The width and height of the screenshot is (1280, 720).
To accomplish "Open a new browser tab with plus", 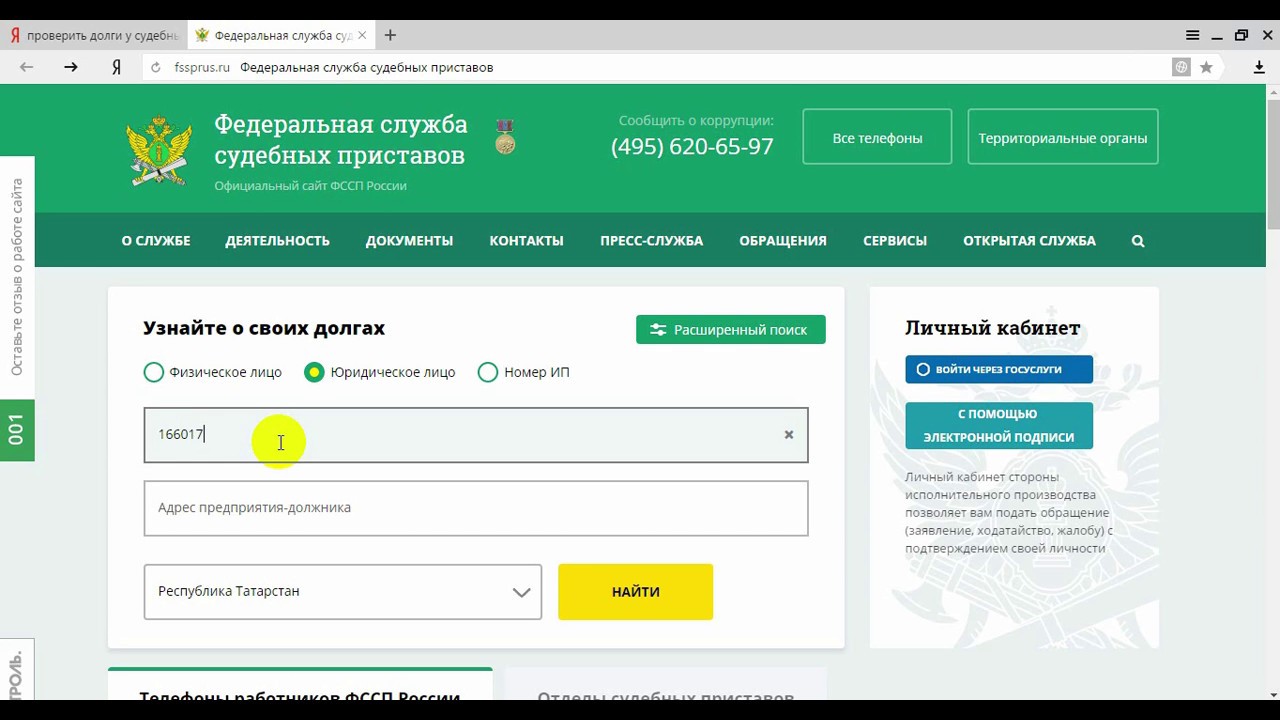I will click(390, 35).
